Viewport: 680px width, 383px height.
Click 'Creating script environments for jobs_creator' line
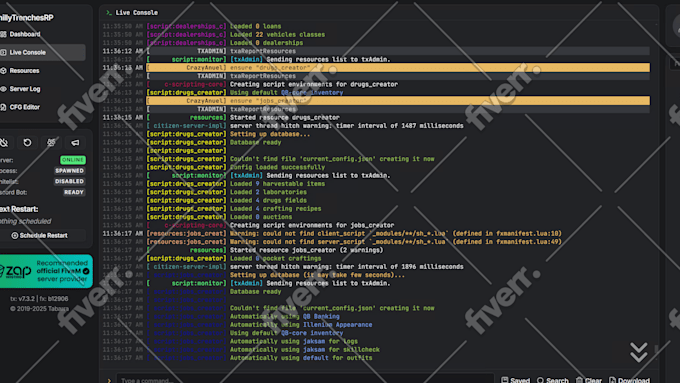pos(312,225)
